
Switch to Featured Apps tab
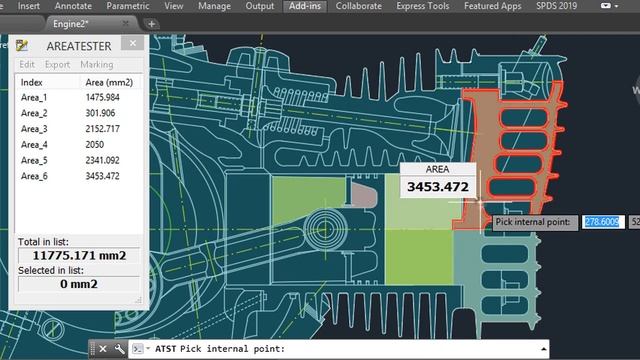[492, 6]
